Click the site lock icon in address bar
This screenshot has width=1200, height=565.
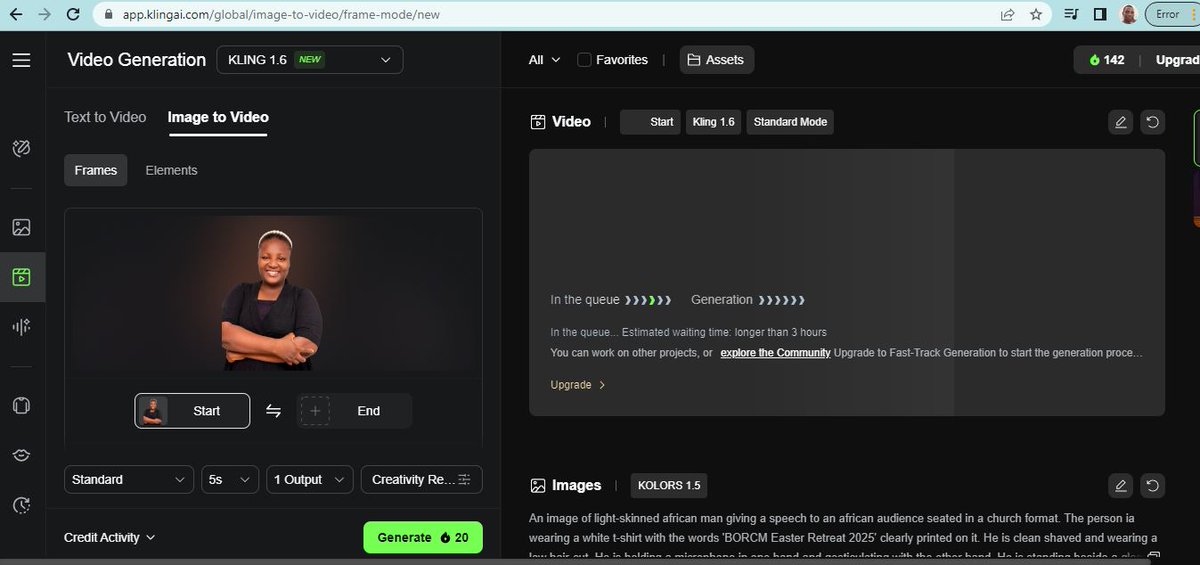(x=110, y=15)
